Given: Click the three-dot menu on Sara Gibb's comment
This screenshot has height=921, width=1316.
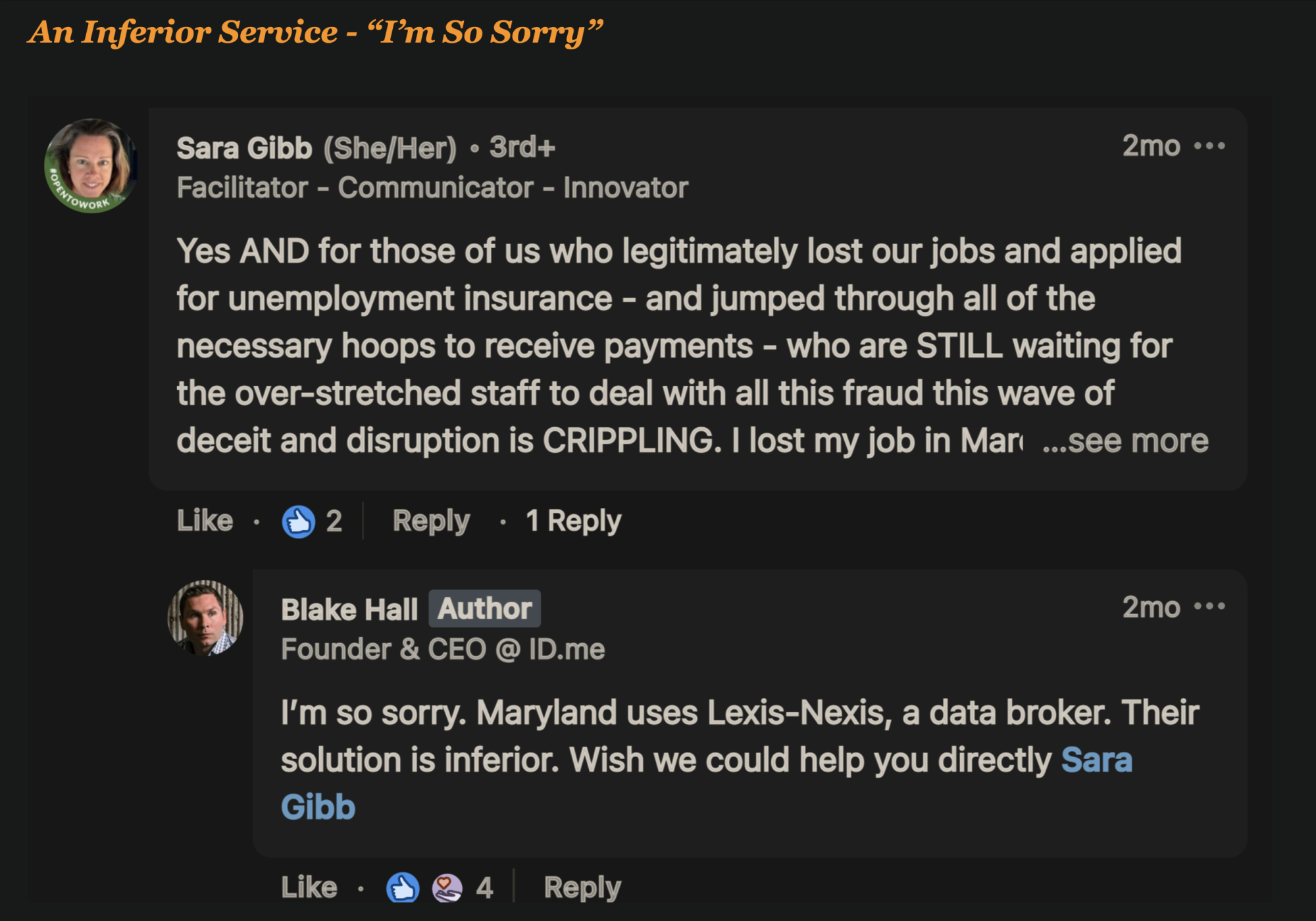Looking at the screenshot, I should click(x=1209, y=146).
